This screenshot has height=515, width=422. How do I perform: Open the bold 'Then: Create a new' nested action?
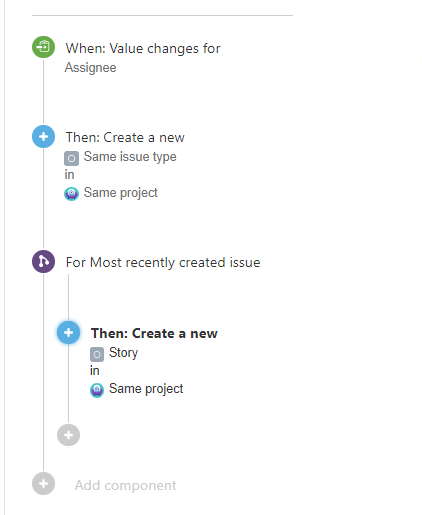coord(154,333)
